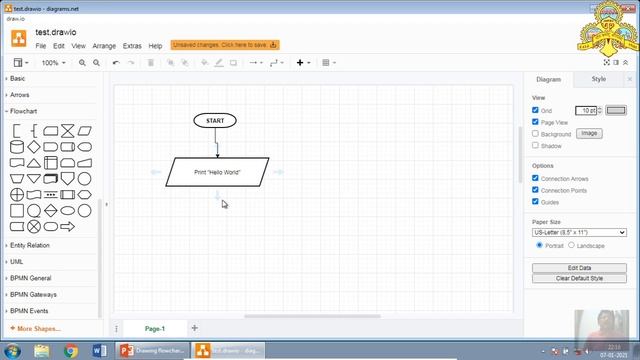640x360 pixels.
Task: Collapse the toolbar with double chevron
Action: (625, 62)
